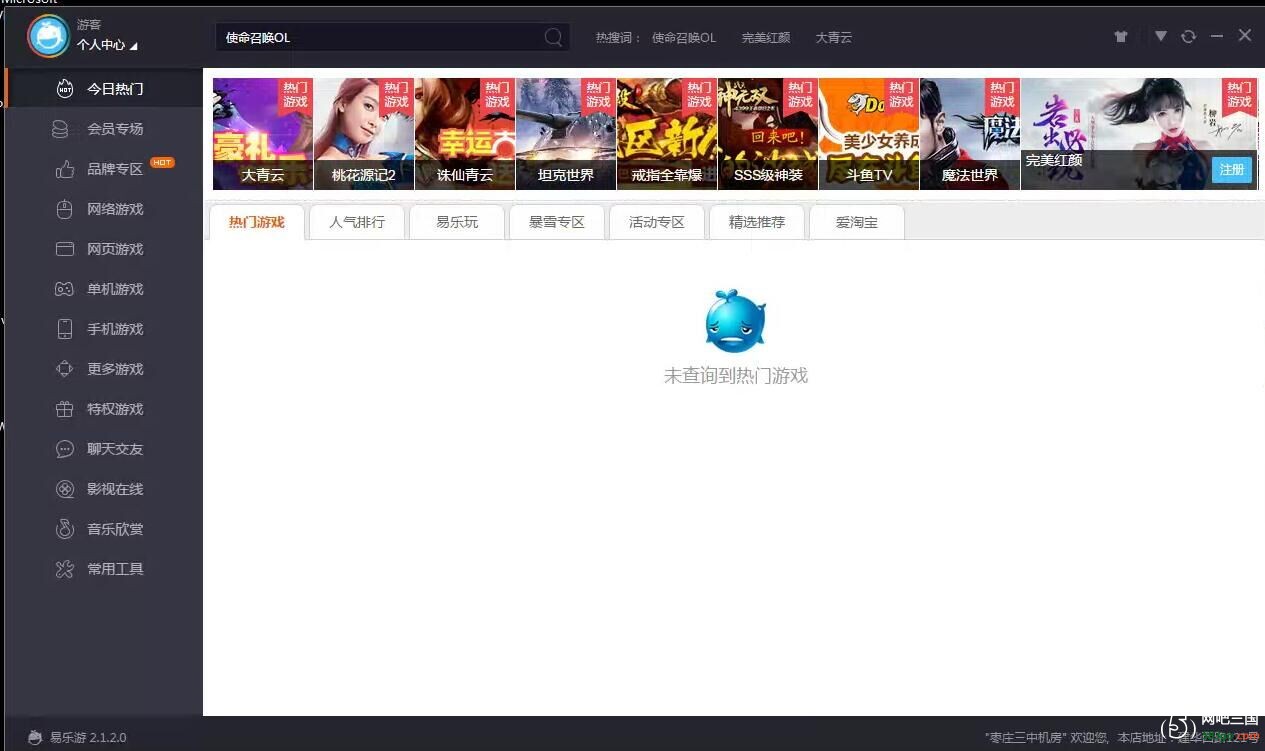Open the 斗鱼TV banner
1265x751 pixels.
869,134
